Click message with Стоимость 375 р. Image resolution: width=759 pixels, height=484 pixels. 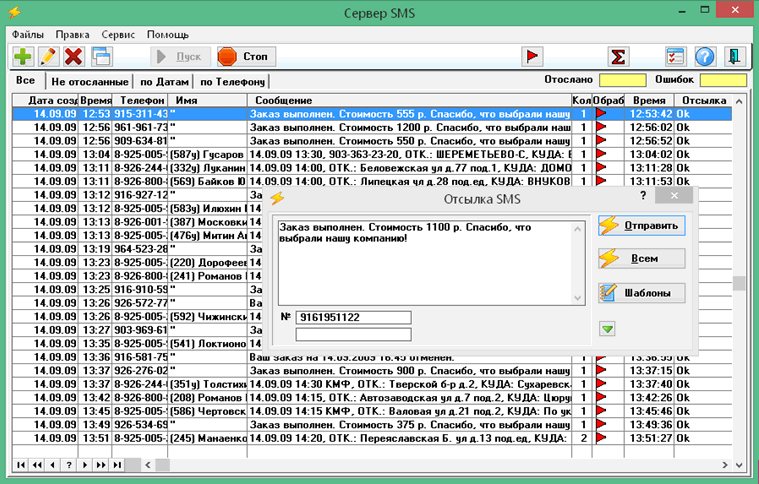pos(410,424)
